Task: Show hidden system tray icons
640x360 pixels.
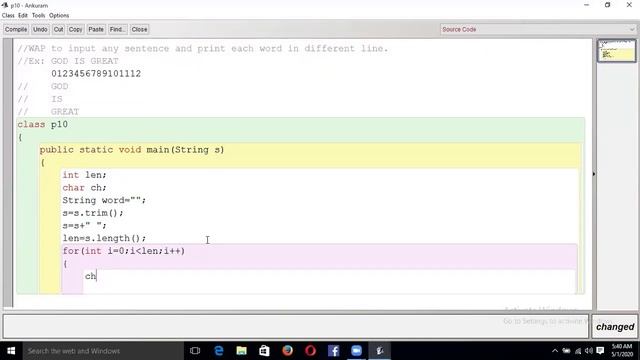Action: [555, 351]
